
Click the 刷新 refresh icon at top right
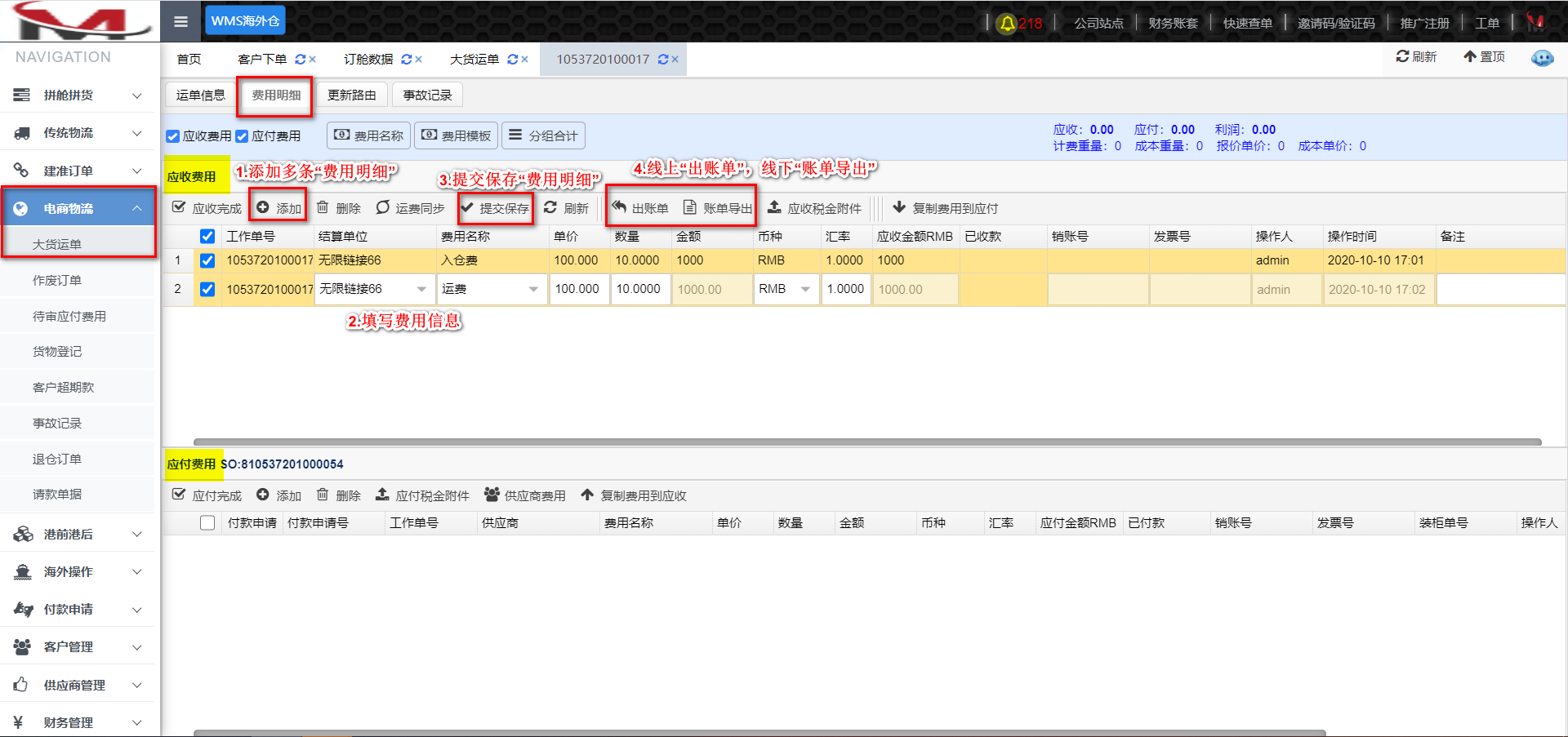[x=1416, y=56]
